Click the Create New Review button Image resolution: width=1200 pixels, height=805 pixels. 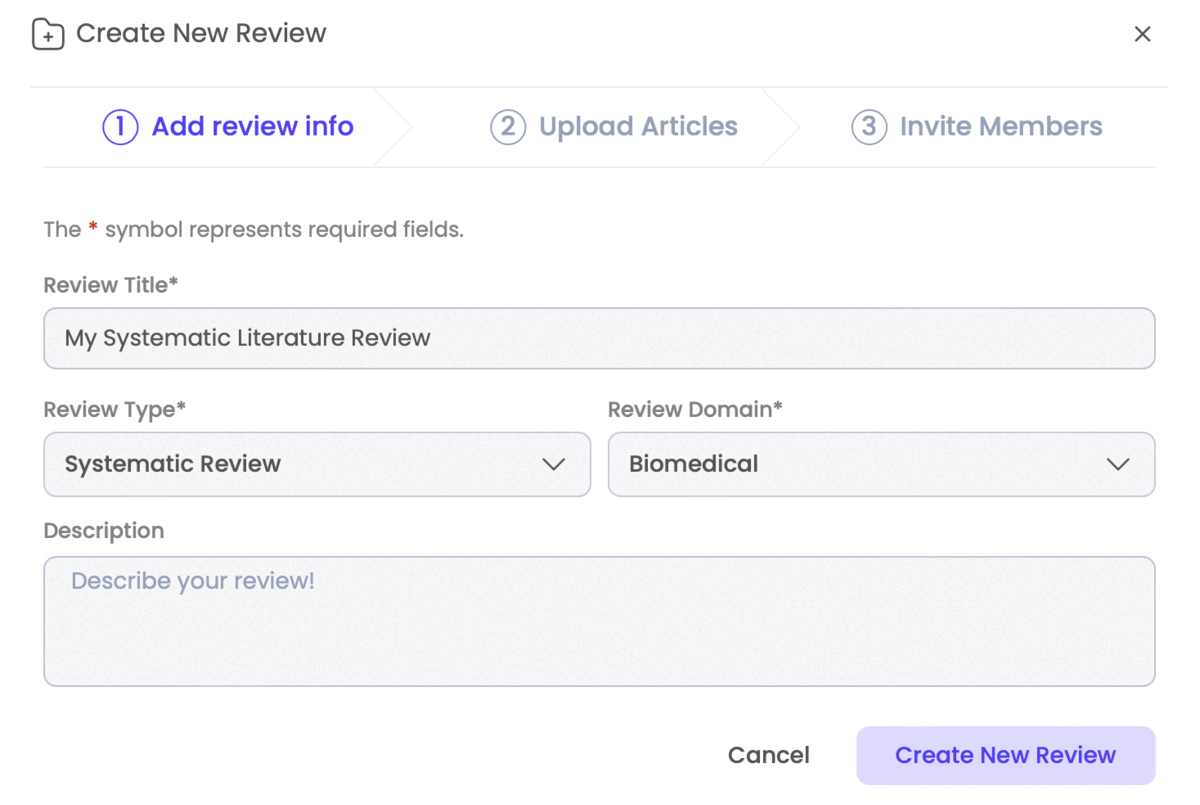click(x=1005, y=755)
